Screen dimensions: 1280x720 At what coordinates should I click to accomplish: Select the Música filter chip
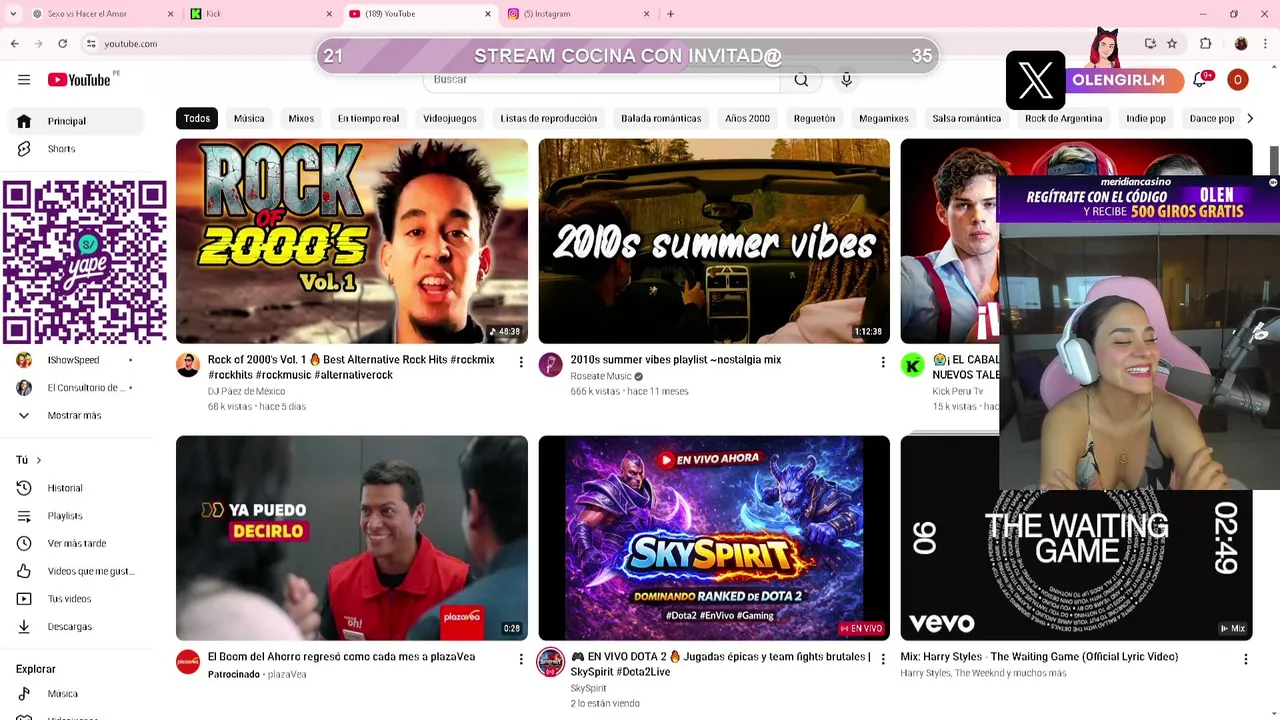[249, 118]
